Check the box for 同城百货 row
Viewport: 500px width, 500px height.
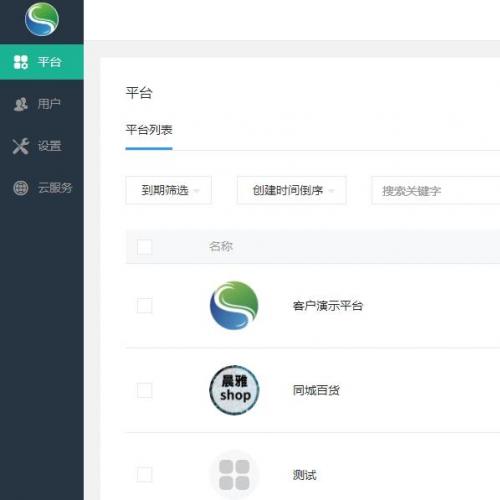144,390
